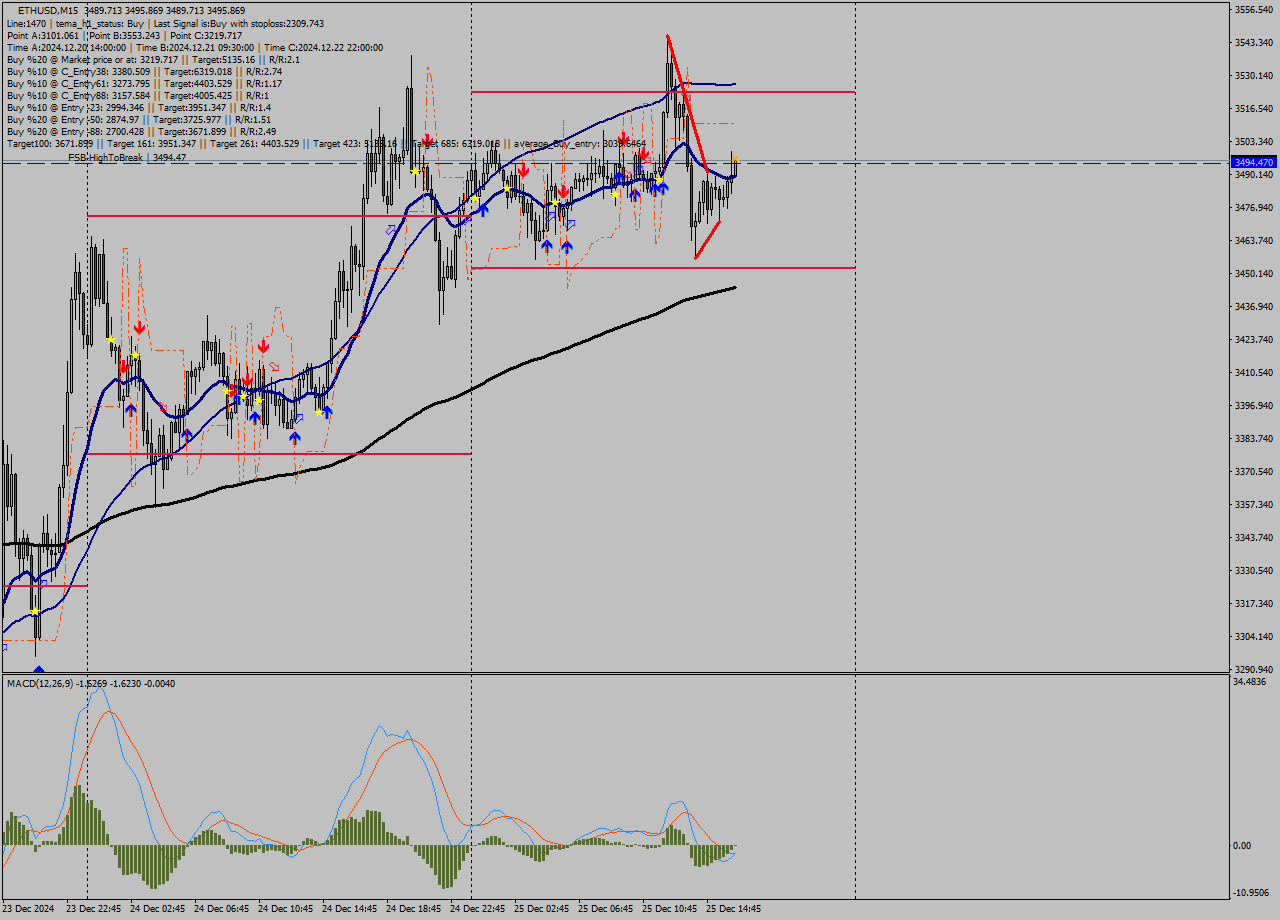Viewport: 1280px width, 920px height.
Task: Click the blue up arrow at chart bottom-left
Action: pyautogui.click(x=38, y=670)
